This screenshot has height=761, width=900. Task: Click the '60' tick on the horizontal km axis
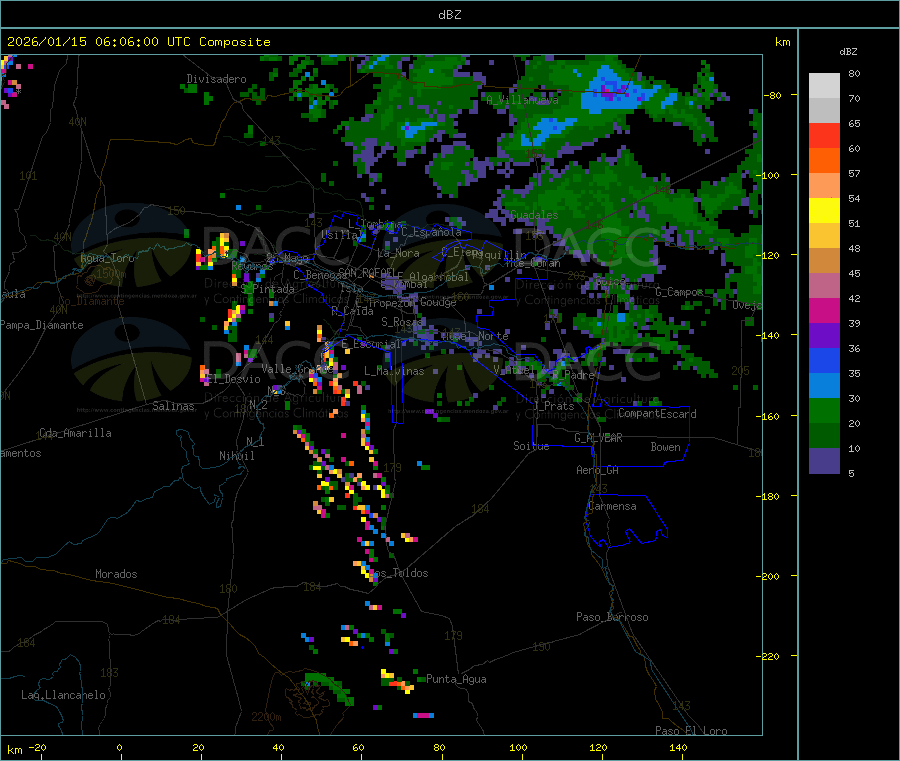358,747
